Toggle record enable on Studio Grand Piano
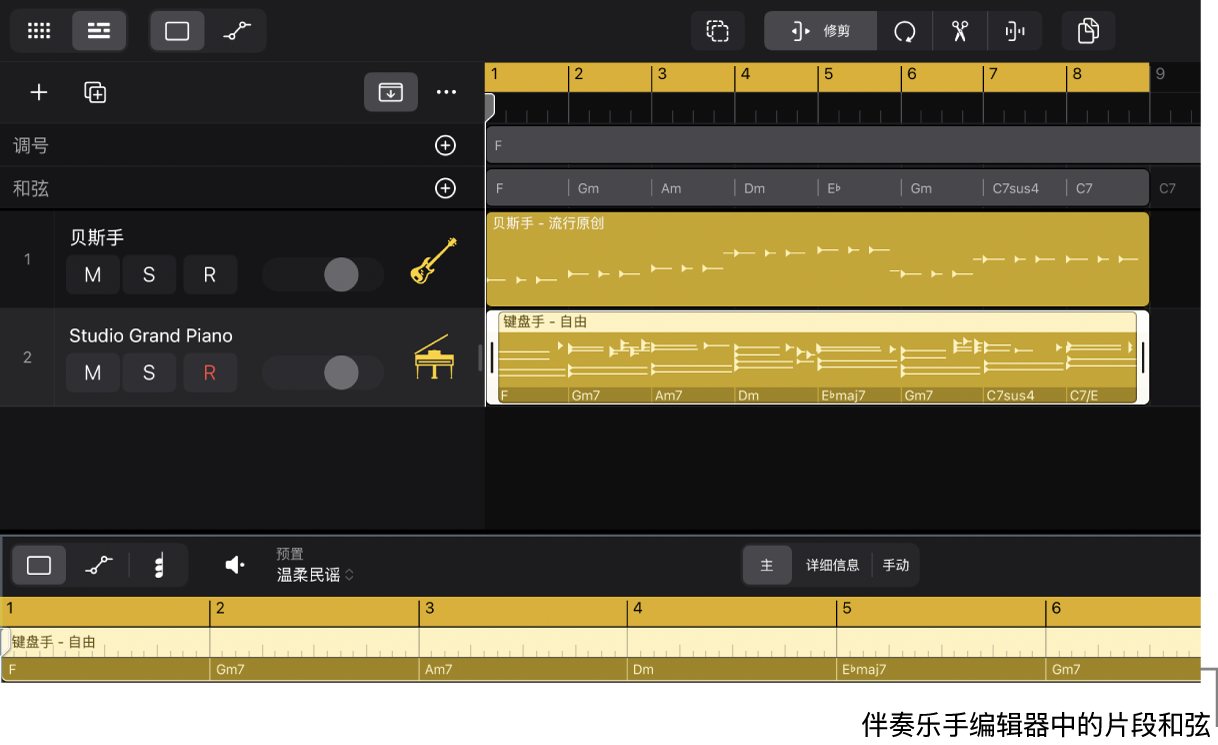The width and height of the screenshot is (1218, 745). point(210,373)
